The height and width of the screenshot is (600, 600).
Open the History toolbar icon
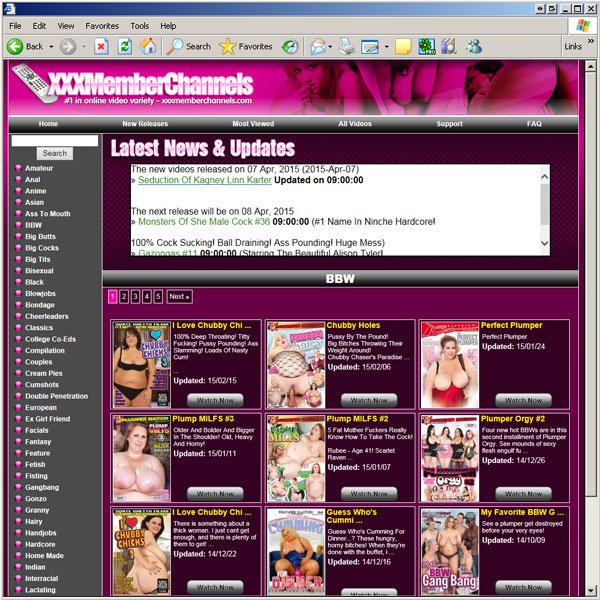point(290,46)
